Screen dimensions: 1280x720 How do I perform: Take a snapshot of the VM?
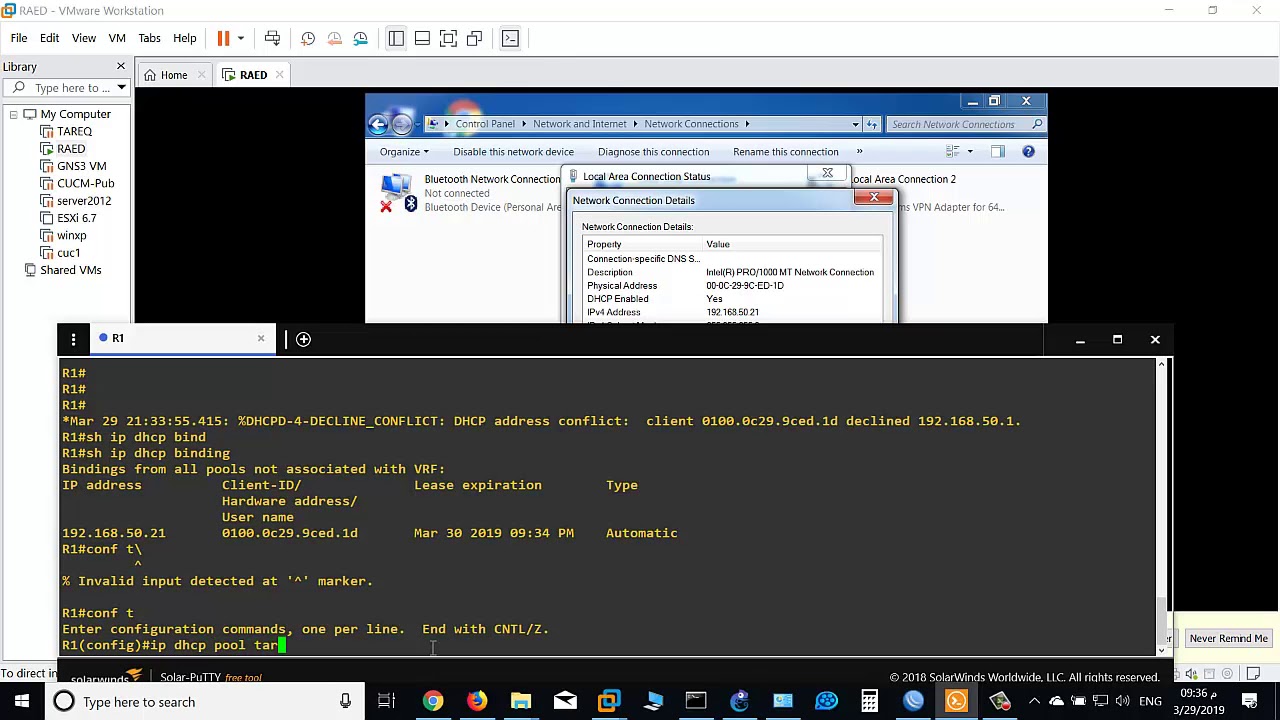point(308,38)
